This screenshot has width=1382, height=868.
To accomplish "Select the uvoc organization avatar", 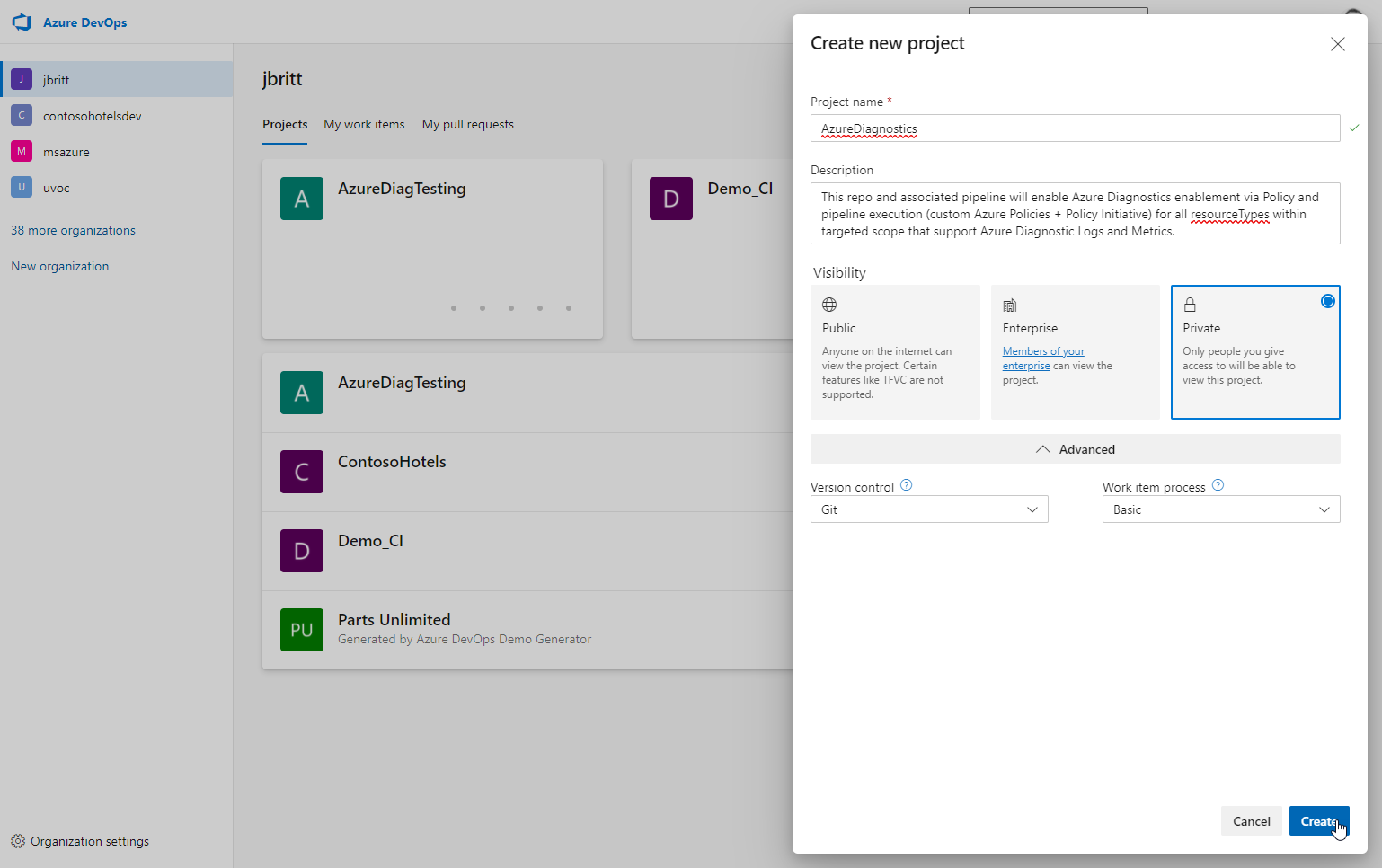I will tap(22, 187).
